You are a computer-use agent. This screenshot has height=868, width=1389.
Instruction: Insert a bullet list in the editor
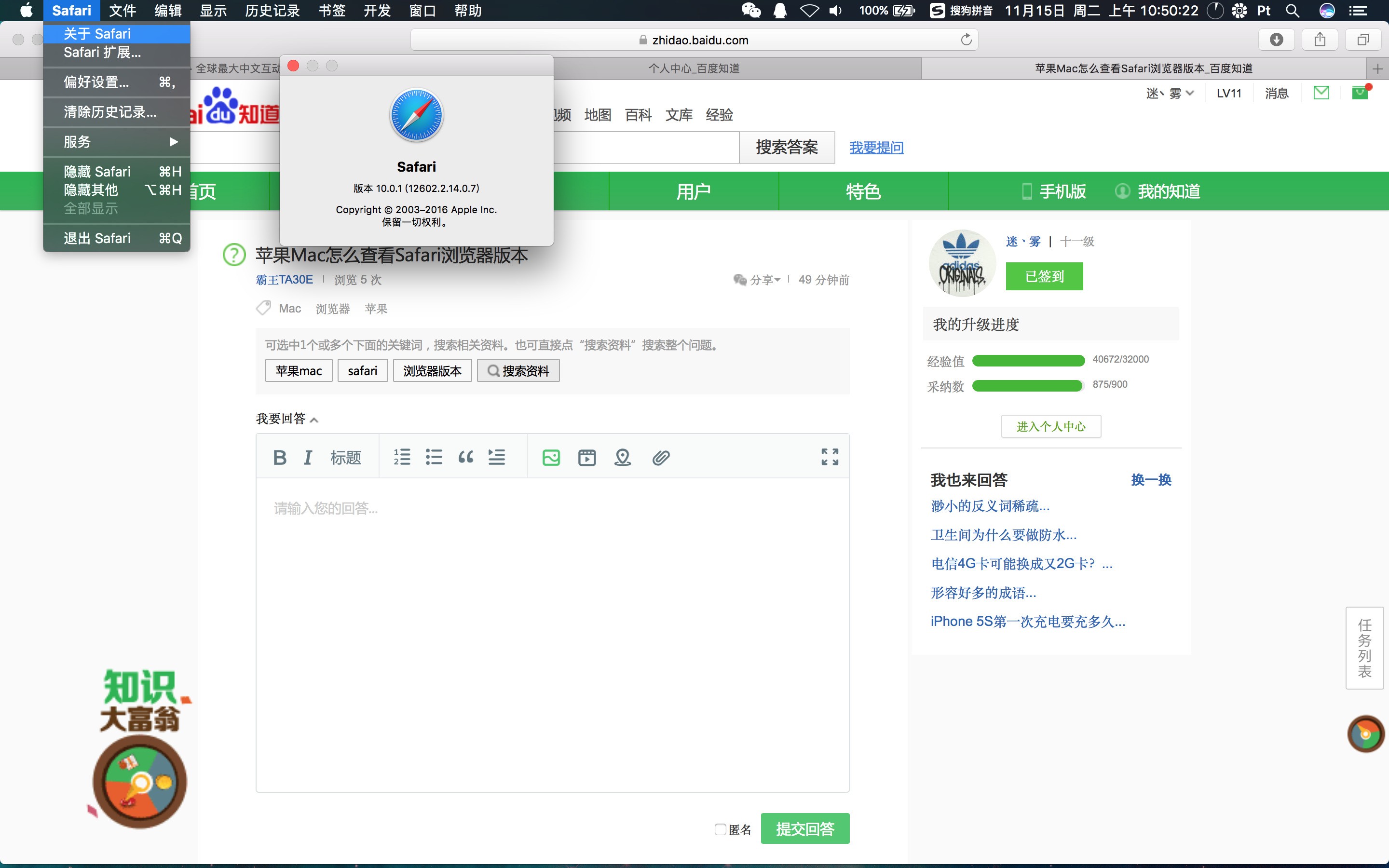[x=435, y=456]
